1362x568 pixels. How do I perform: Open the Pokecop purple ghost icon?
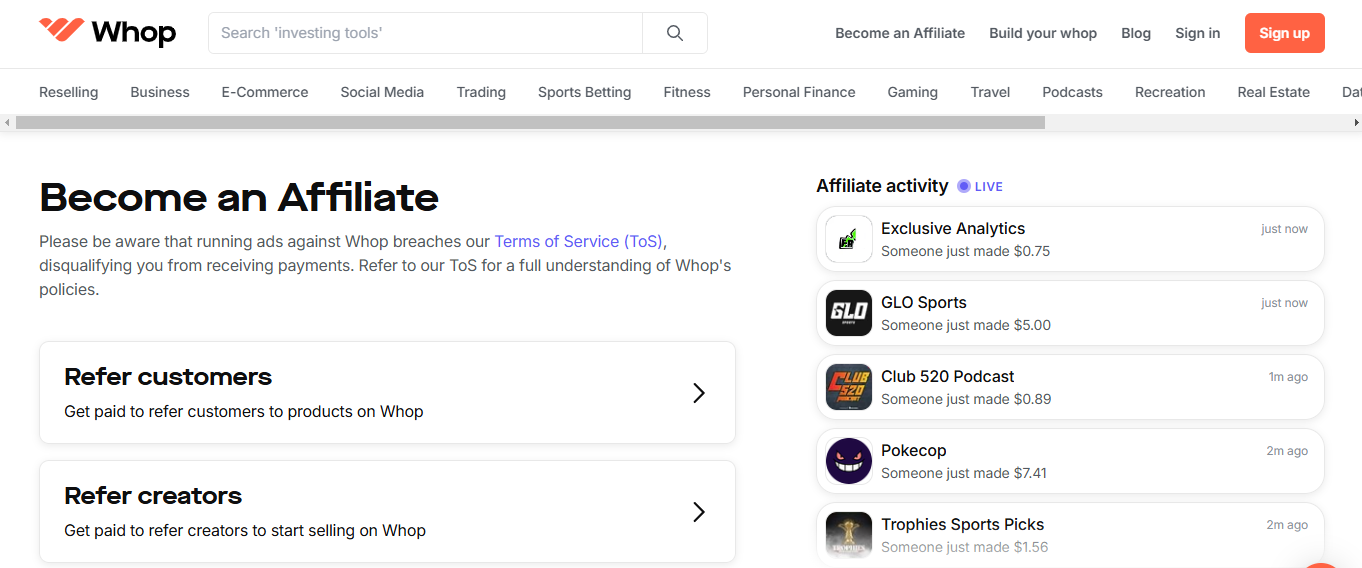click(849, 461)
